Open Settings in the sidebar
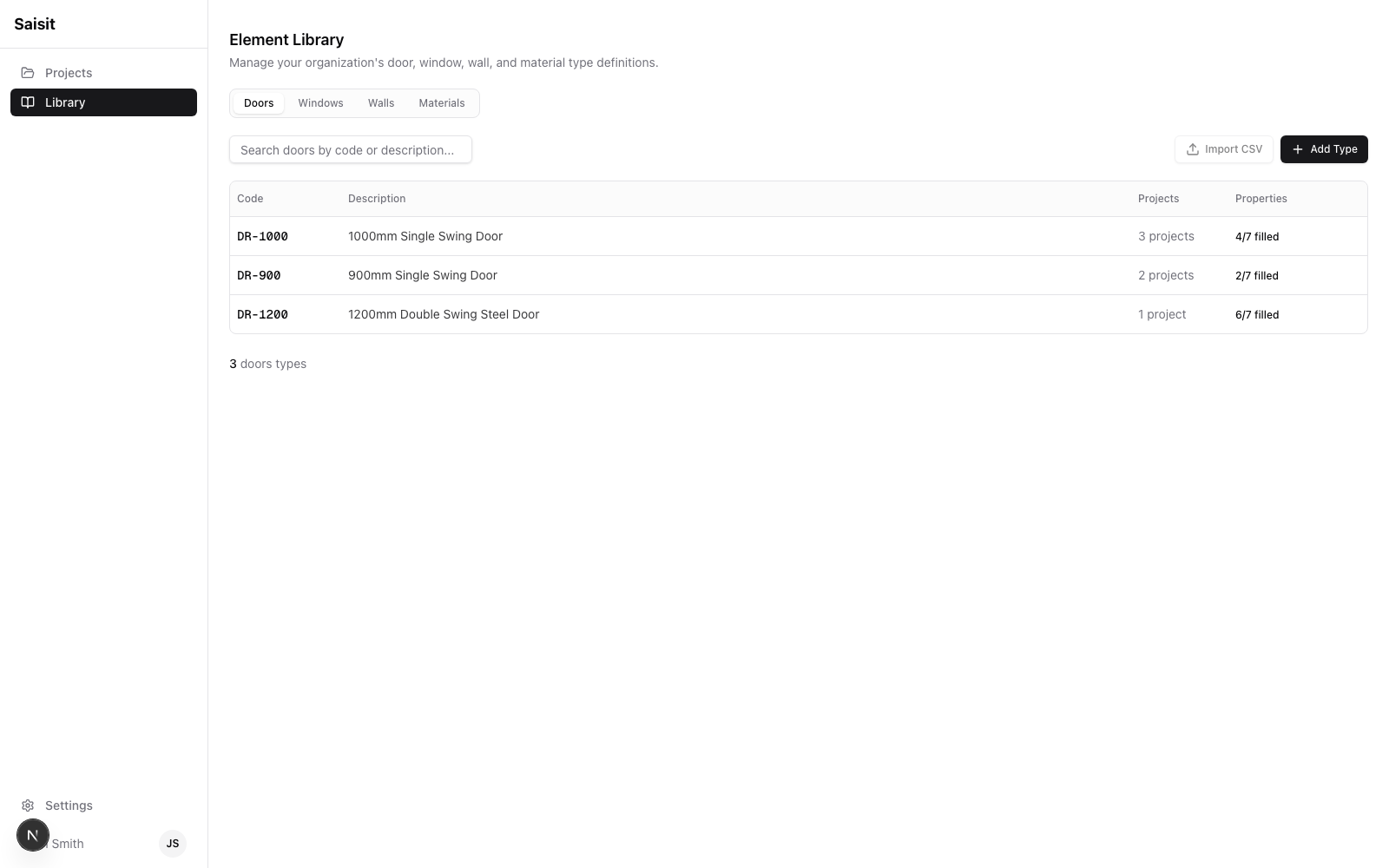This screenshot has width=1389, height=868. coord(103,806)
